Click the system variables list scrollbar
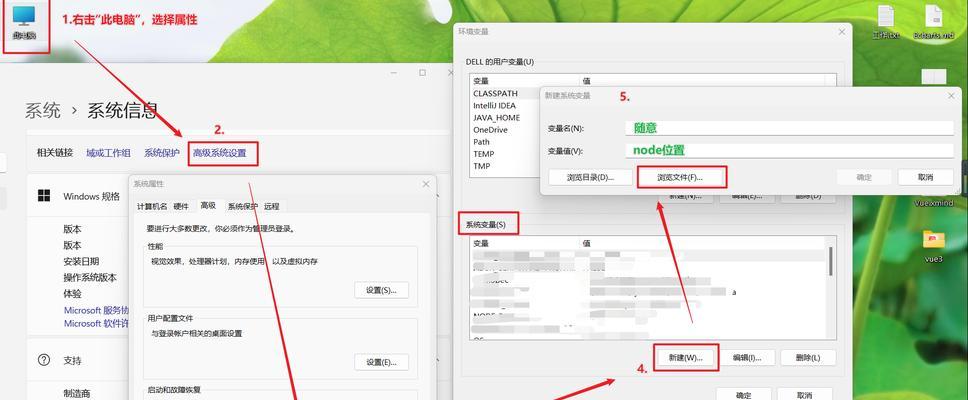Screen dimensions: 968x400 [831, 261]
